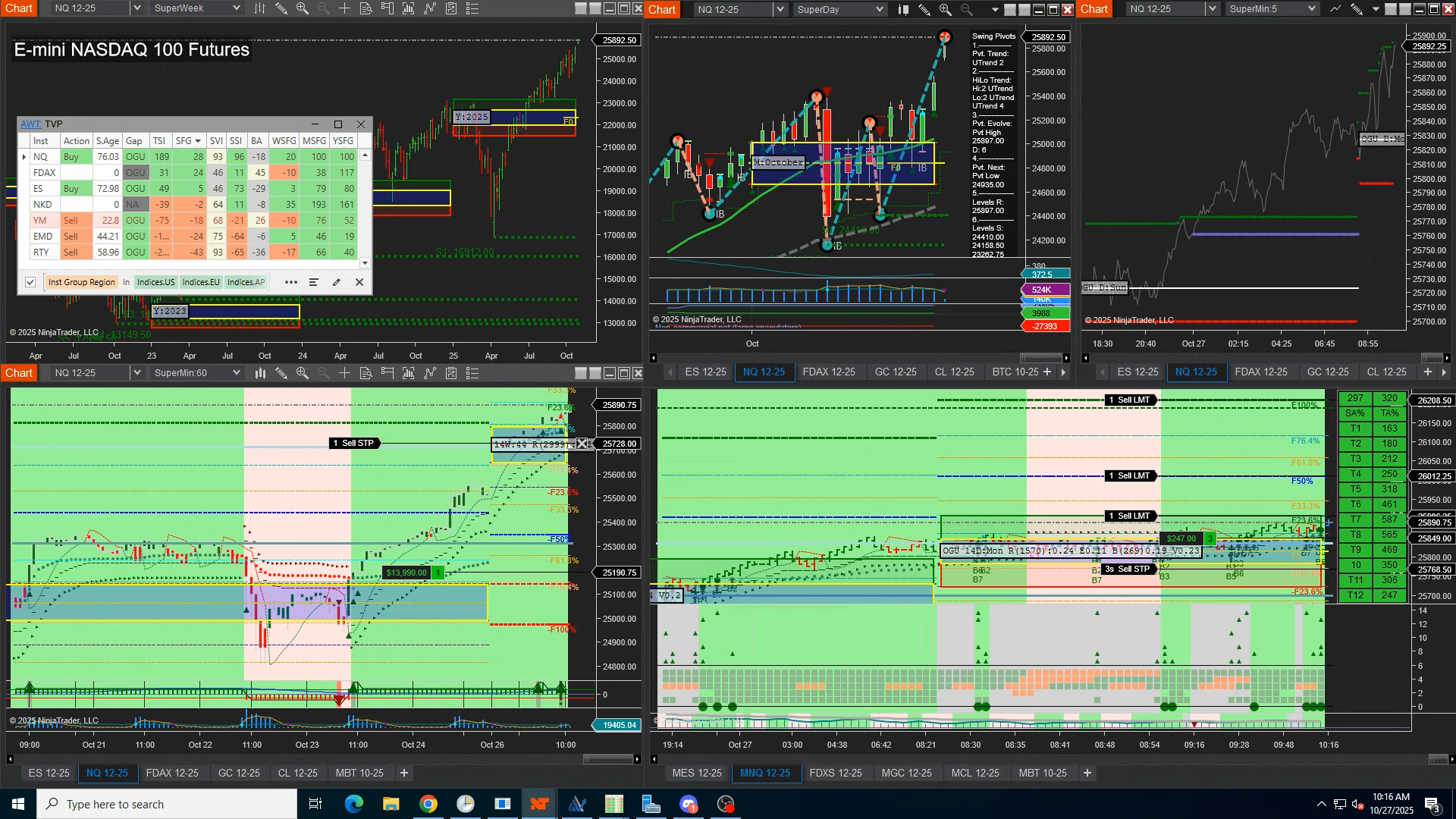Toggle Indices.AP filter tag
The height and width of the screenshot is (819, 1456).
click(x=246, y=282)
